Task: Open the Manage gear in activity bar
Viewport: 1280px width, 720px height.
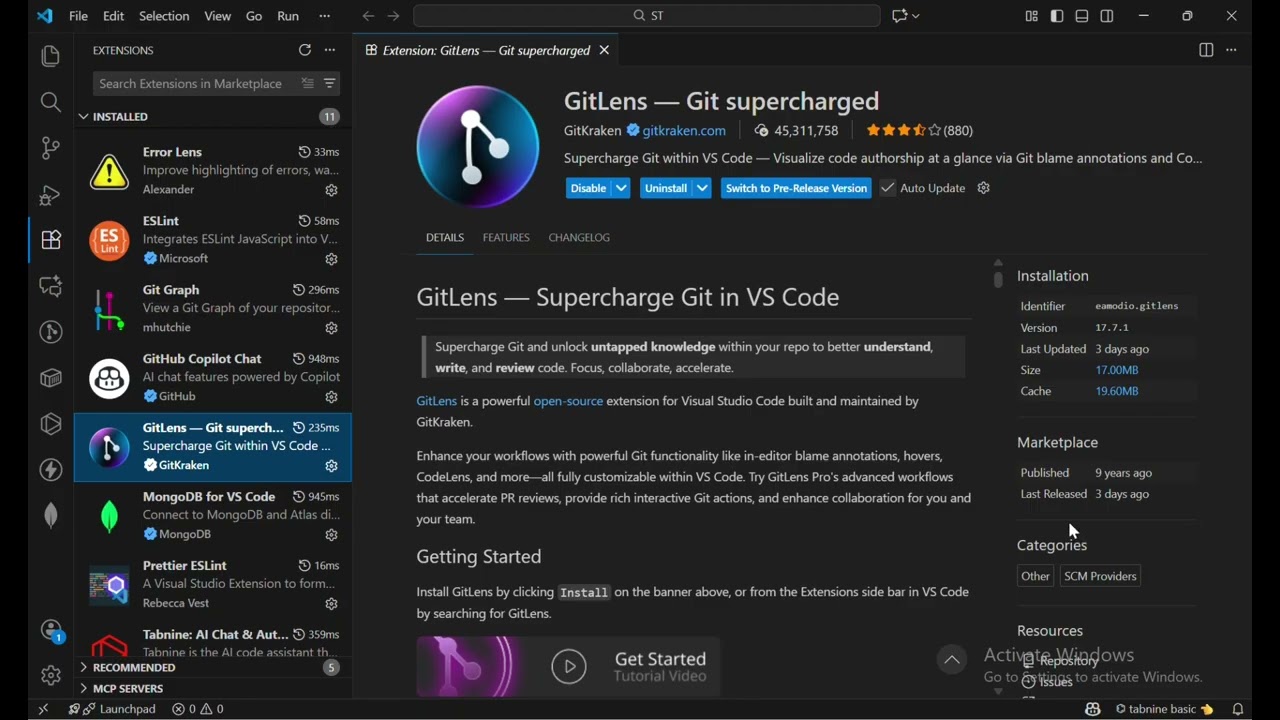Action: (x=50, y=677)
